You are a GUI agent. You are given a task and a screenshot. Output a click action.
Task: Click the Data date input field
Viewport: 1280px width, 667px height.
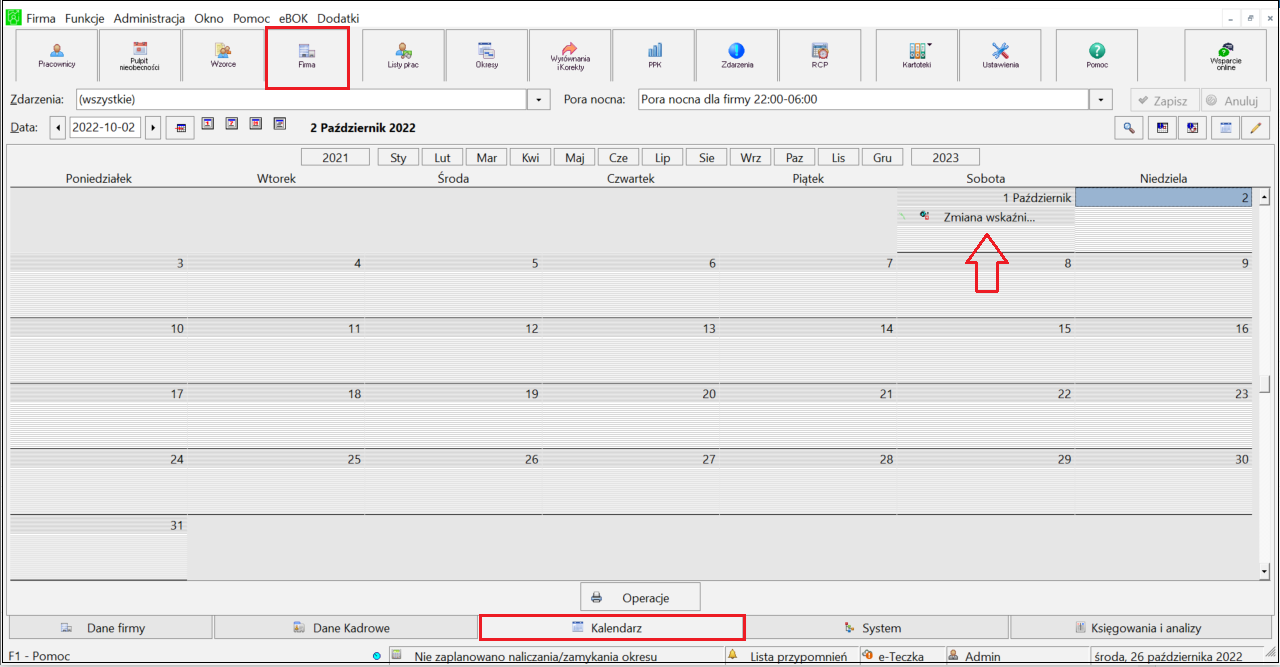coord(105,127)
